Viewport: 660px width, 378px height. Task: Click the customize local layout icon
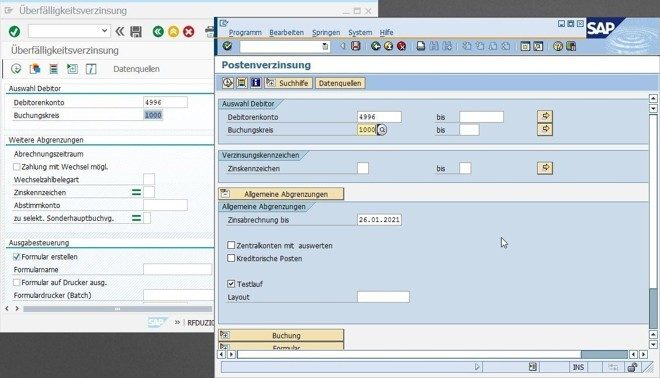571,46
